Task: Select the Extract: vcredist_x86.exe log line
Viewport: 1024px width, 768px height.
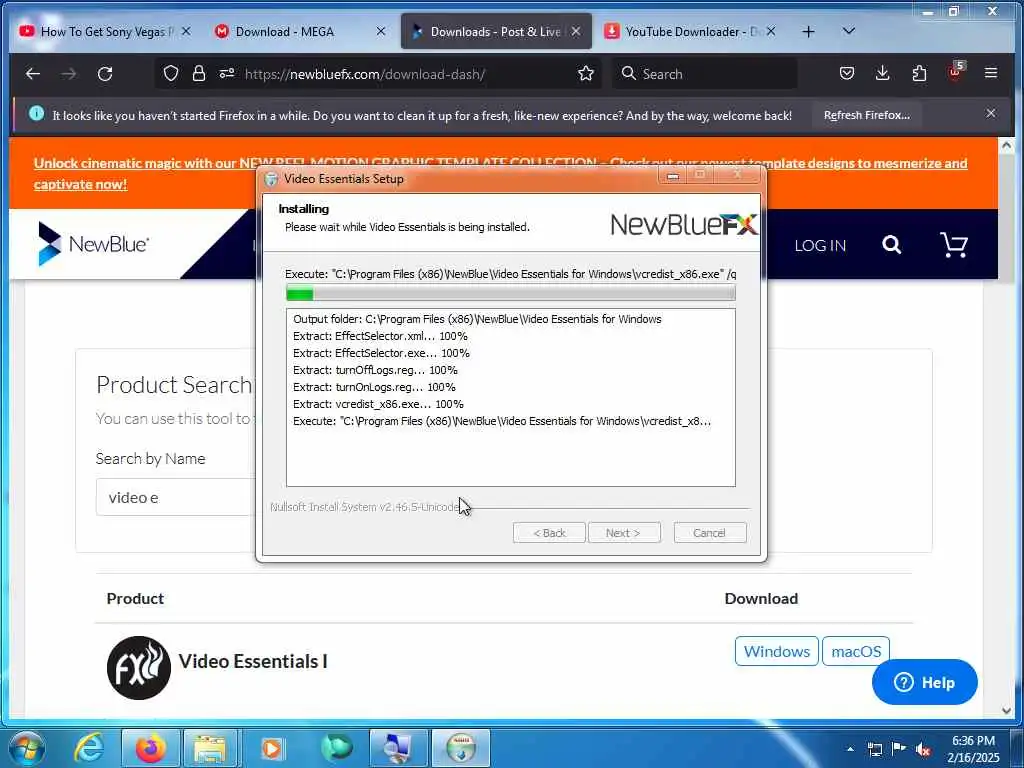Action: click(378, 404)
